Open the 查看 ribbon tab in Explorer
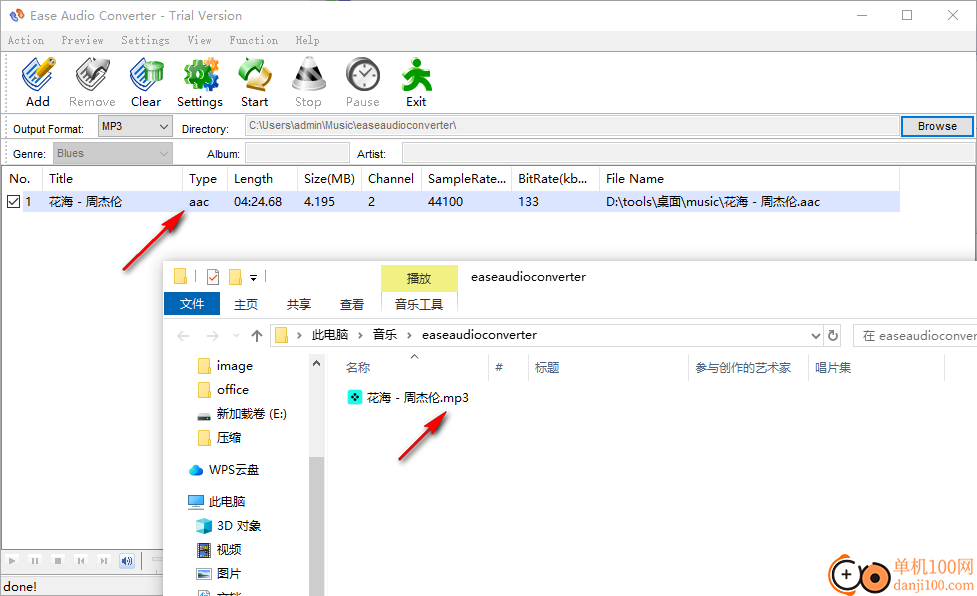The height and width of the screenshot is (596, 977). pyautogui.click(x=351, y=304)
